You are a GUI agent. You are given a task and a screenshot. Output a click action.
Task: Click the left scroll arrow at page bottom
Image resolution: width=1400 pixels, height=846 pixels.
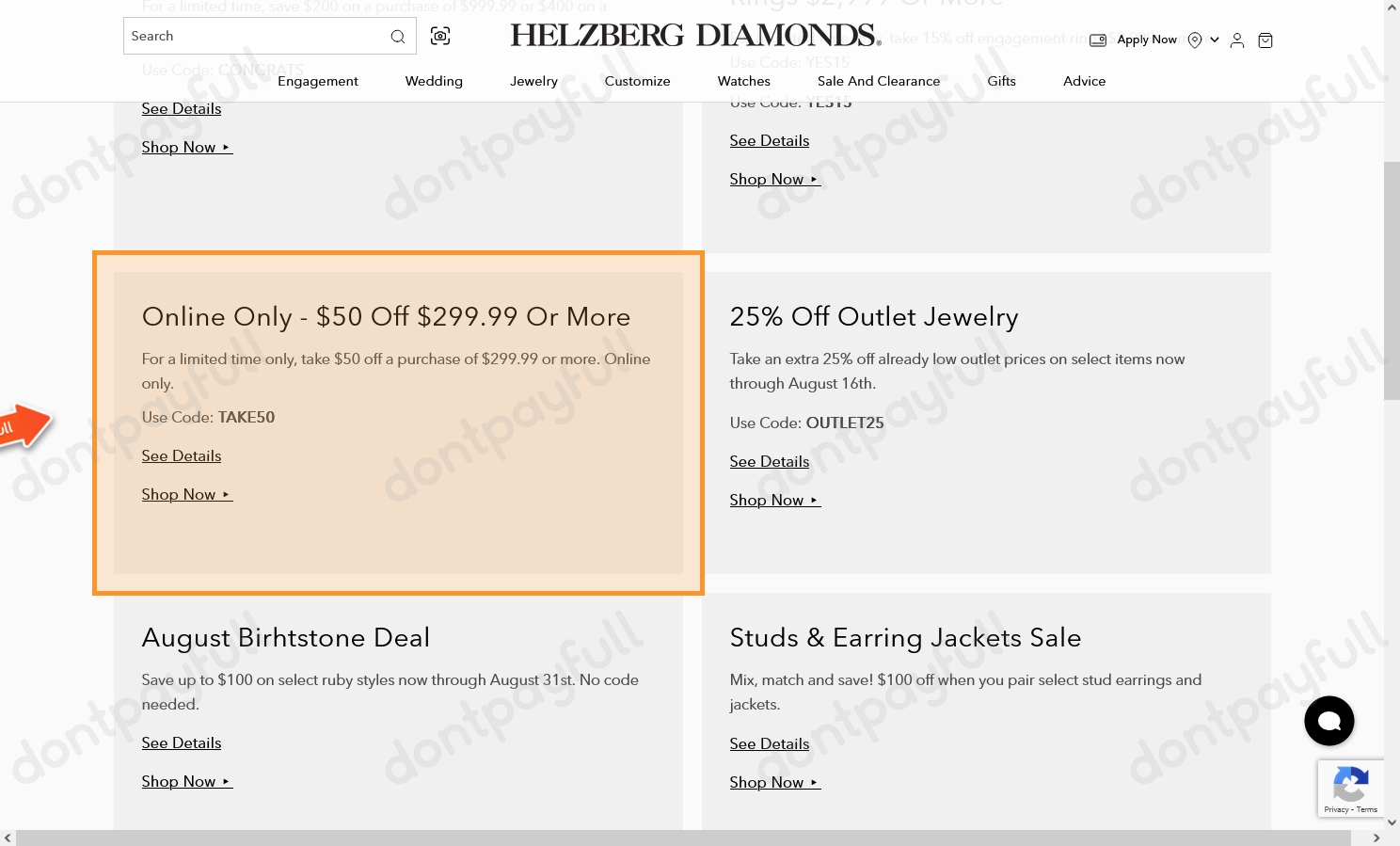(x=8, y=838)
